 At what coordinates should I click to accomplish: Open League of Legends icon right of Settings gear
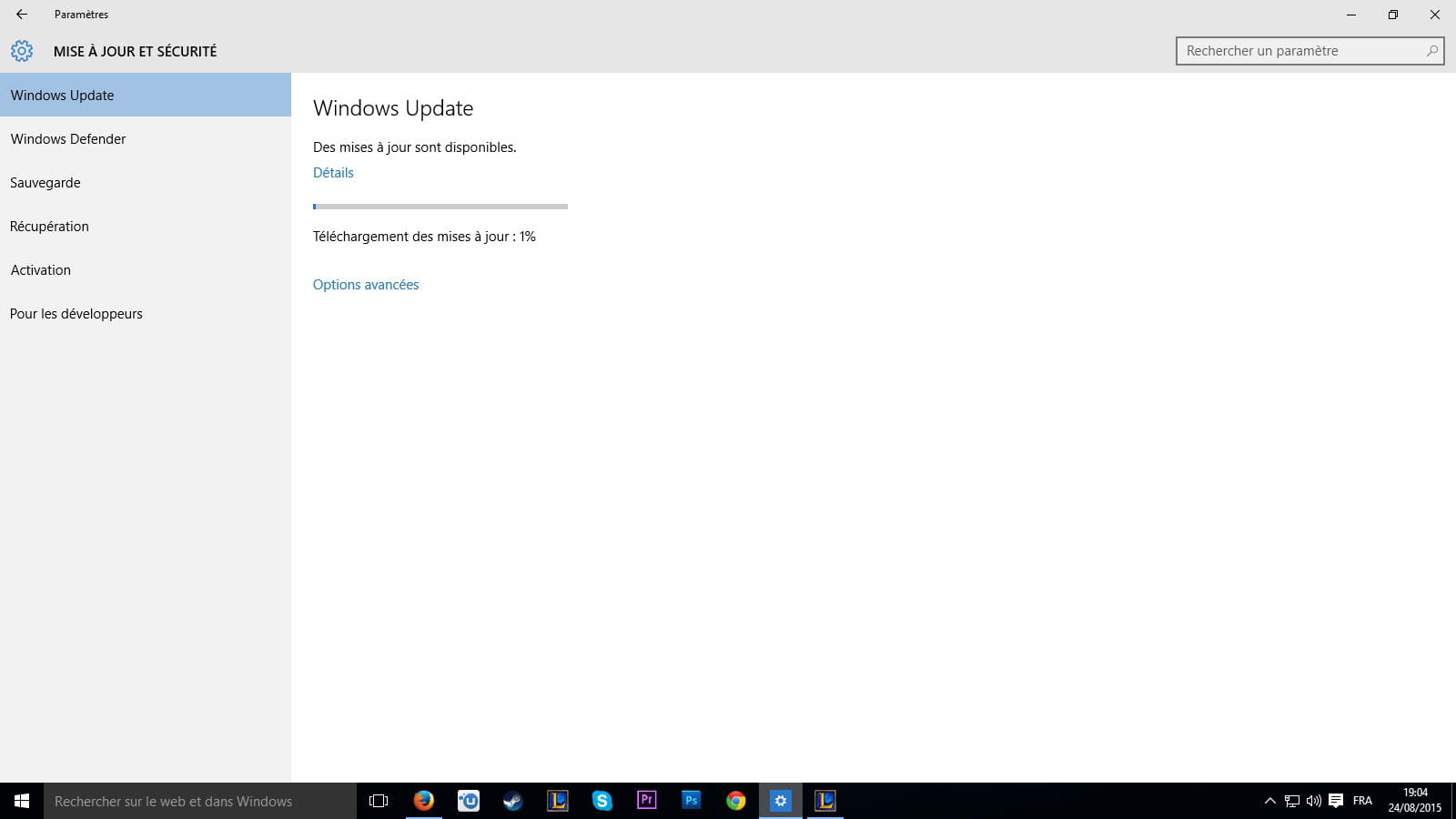coord(824,801)
